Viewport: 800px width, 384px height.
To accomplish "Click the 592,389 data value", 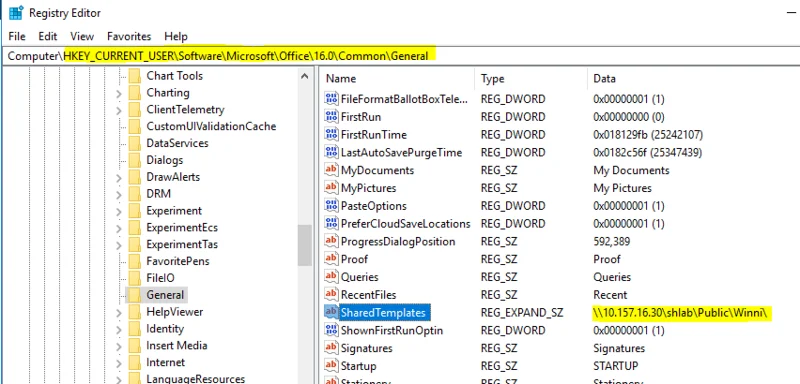I will pos(611,241).
